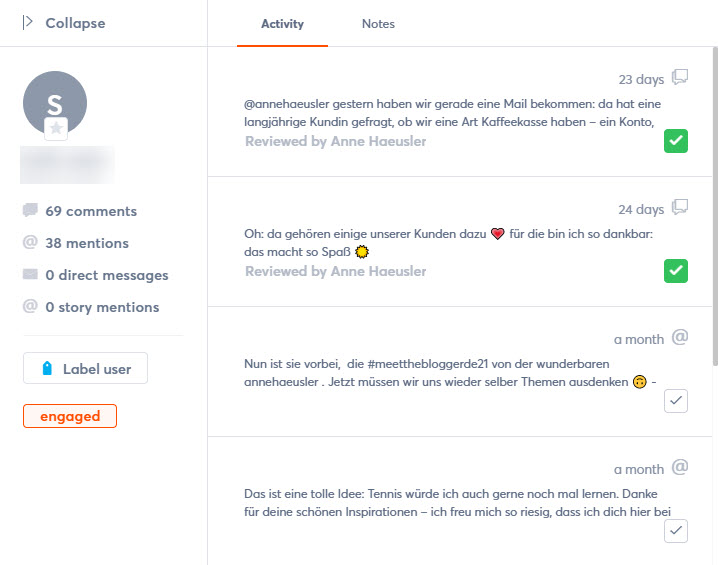Mark the Tennis mention as reviewed
The height and width of the screenshot is (565, 718).
pyautogui.click(x=676, y=531)
